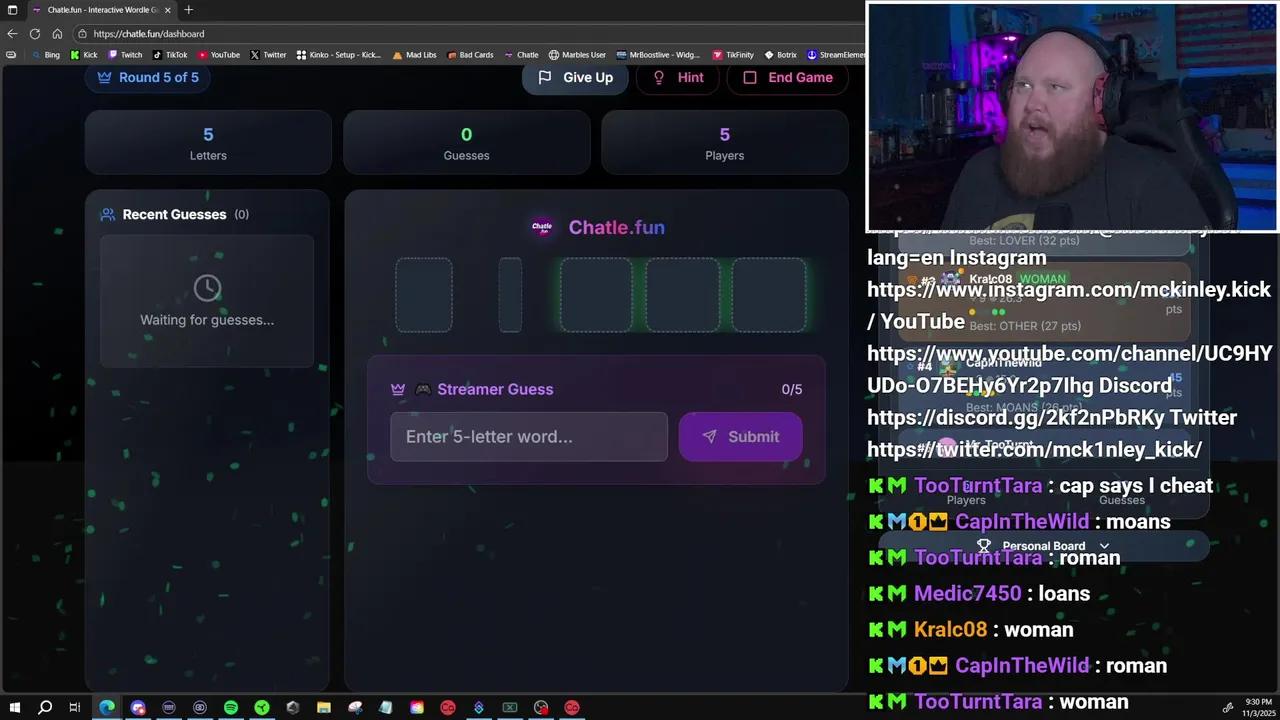This screenshot has width=1280, height=720.
Task: Open a new browser tab
Action: pos(188,10)
